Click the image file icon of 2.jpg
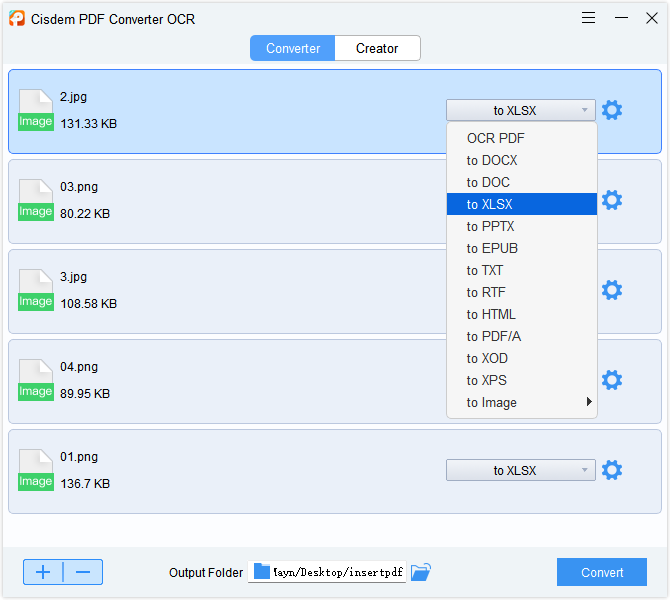This screenshot has height=600, width=670. tap(36, 110)
